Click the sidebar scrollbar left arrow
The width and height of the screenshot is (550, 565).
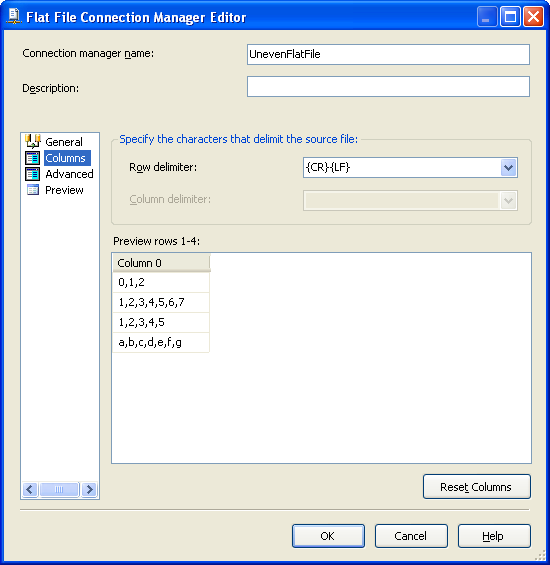click(30, 489)
